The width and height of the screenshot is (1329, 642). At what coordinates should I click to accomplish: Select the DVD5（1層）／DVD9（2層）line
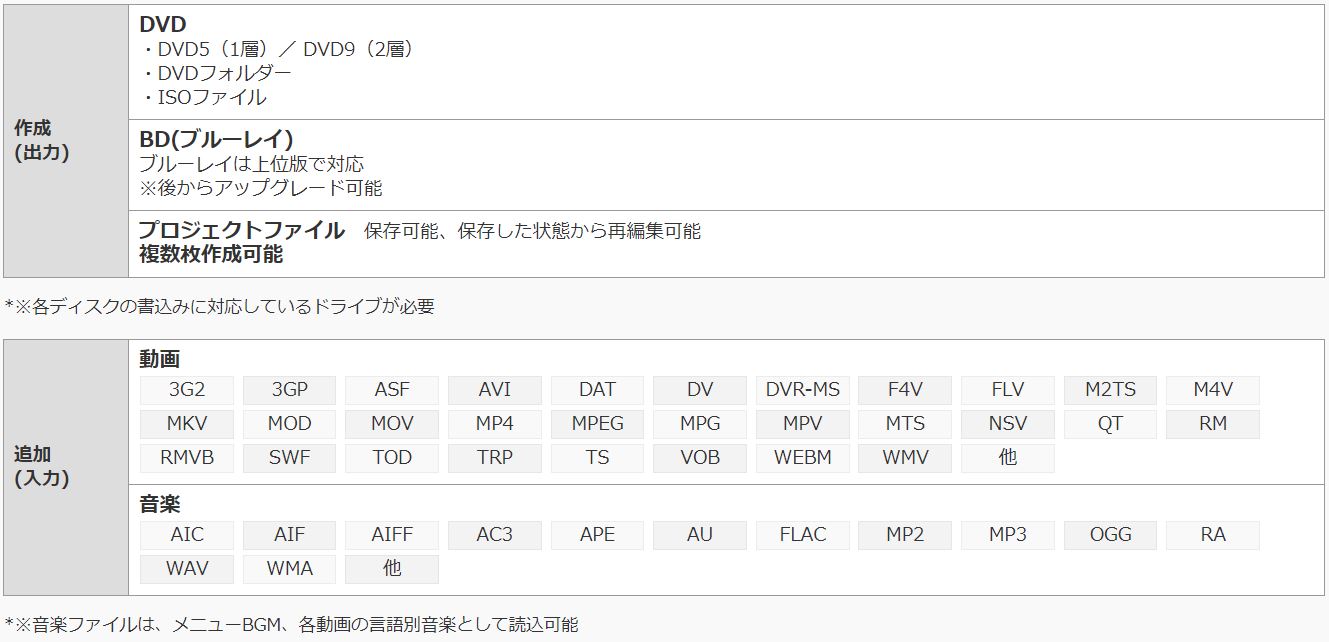[x=277, y=49]
